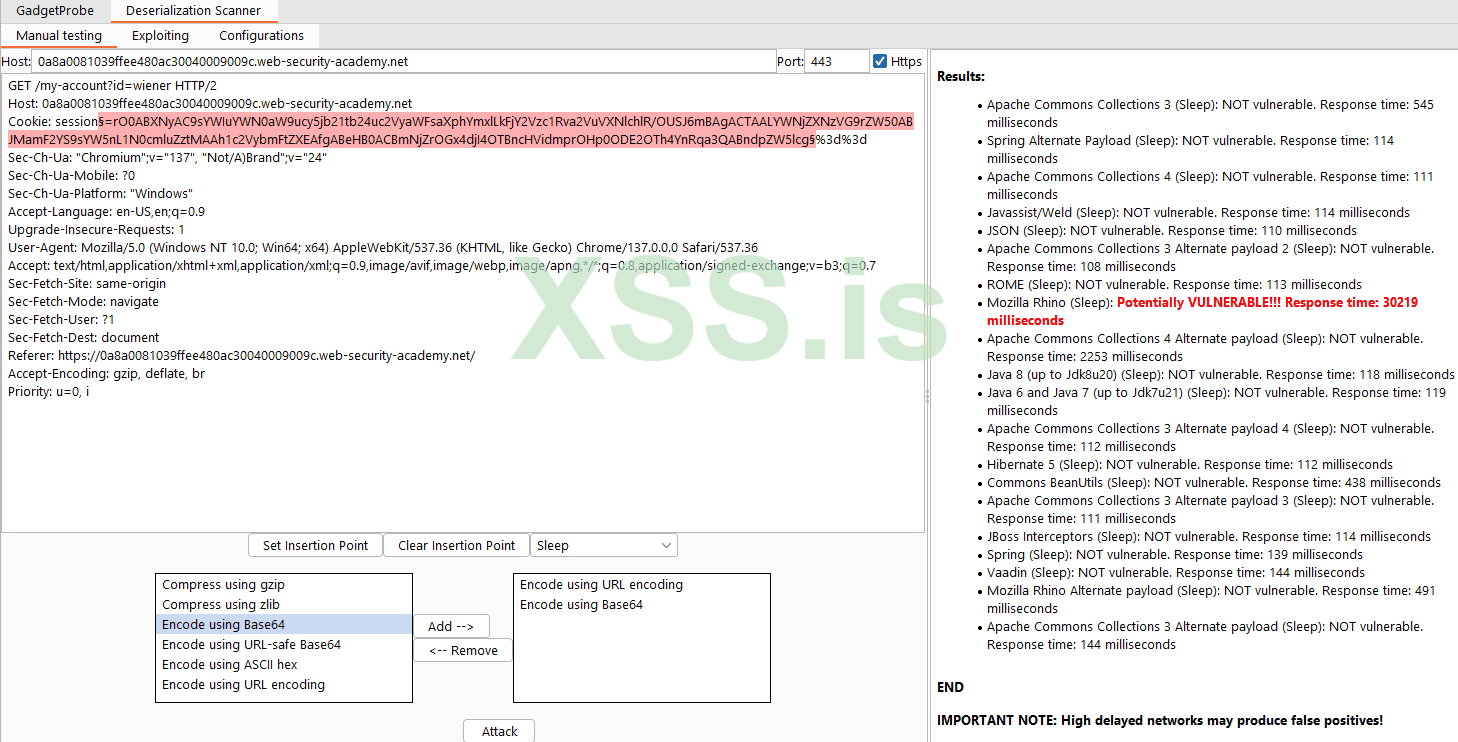Image resolution: width=1458 pixels, height=742 pixels.
Task: Click the 'Priority: u=0, i' line
Action: click(48, 392)
